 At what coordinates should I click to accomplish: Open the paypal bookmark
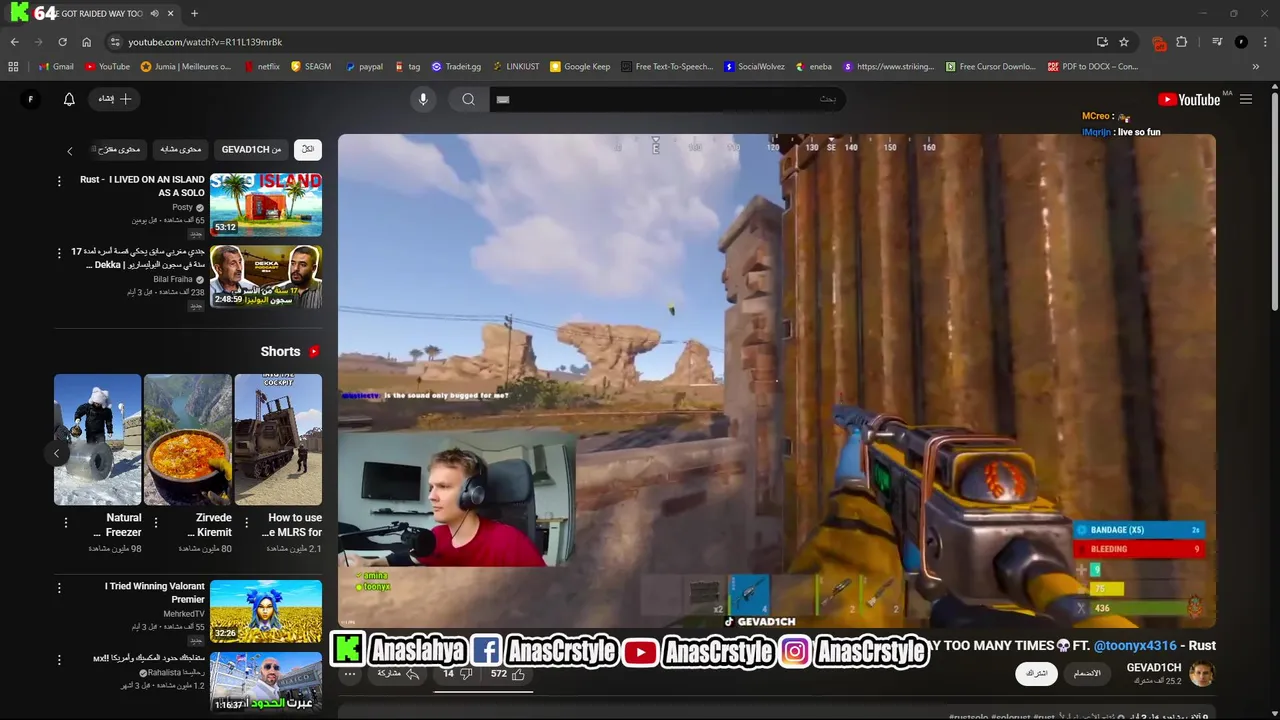point(364,66)
